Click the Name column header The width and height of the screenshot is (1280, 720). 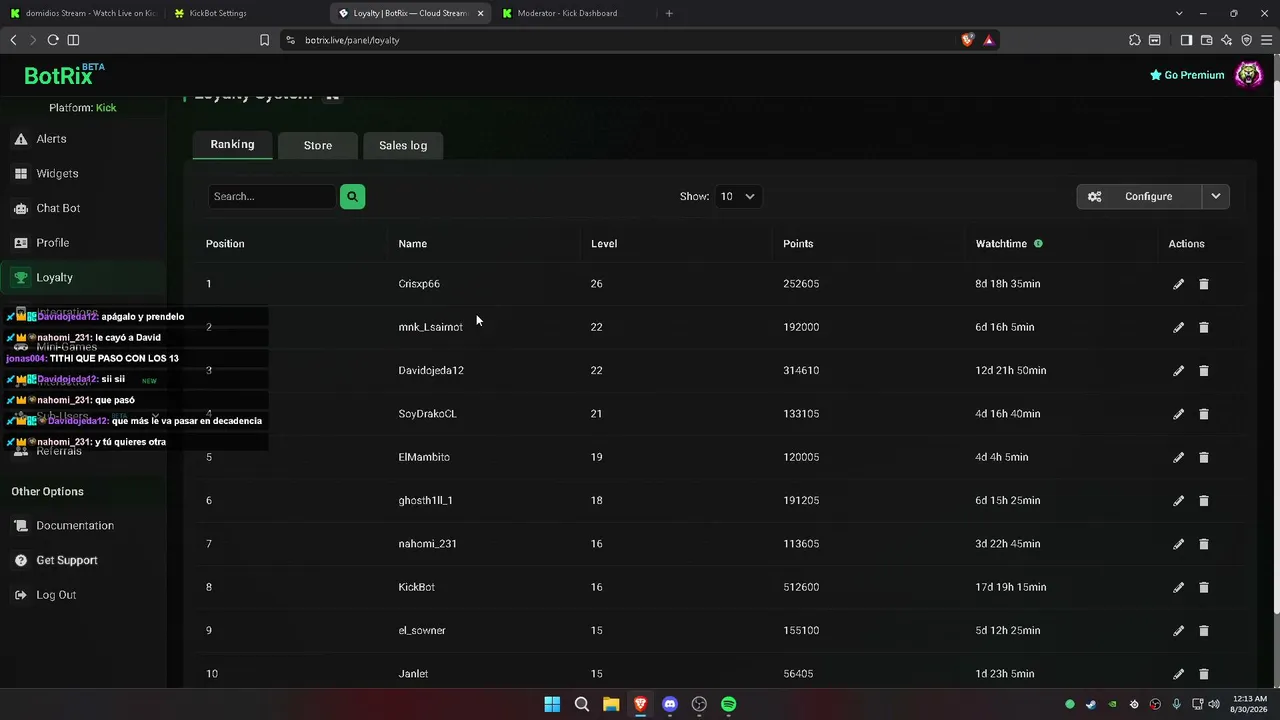tap(412, 244)
